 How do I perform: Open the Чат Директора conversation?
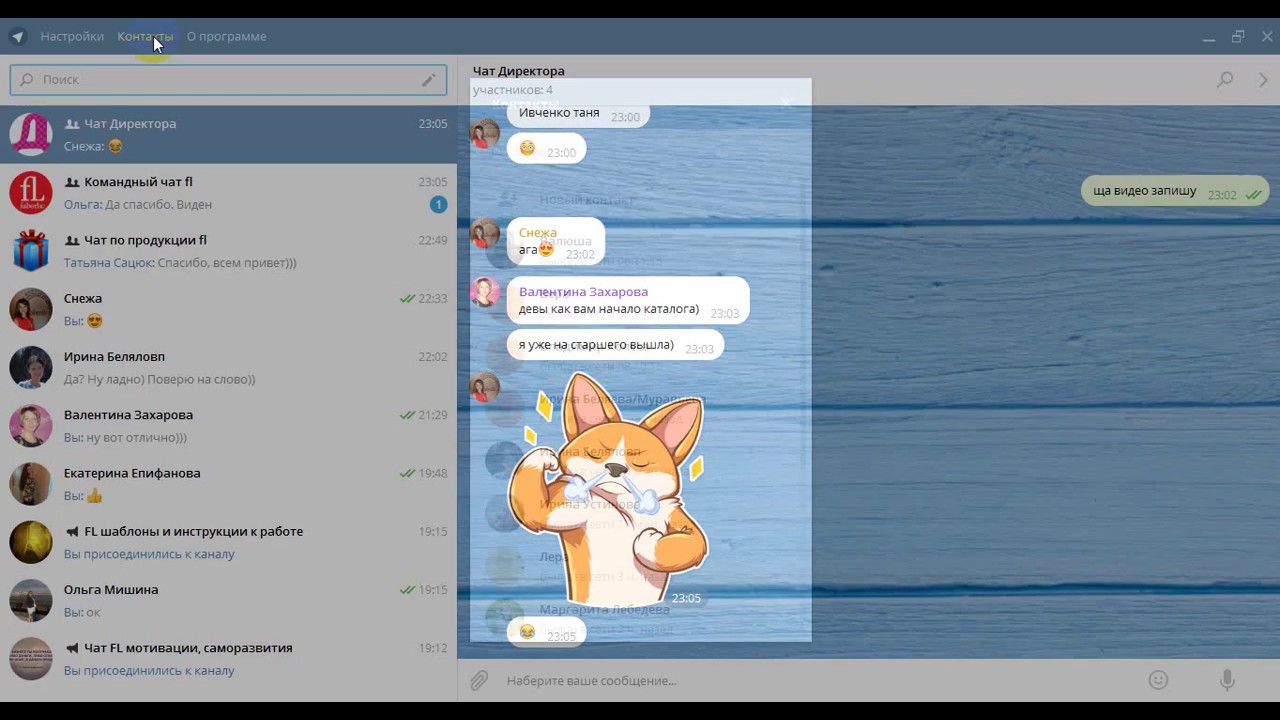pos(228,134)
